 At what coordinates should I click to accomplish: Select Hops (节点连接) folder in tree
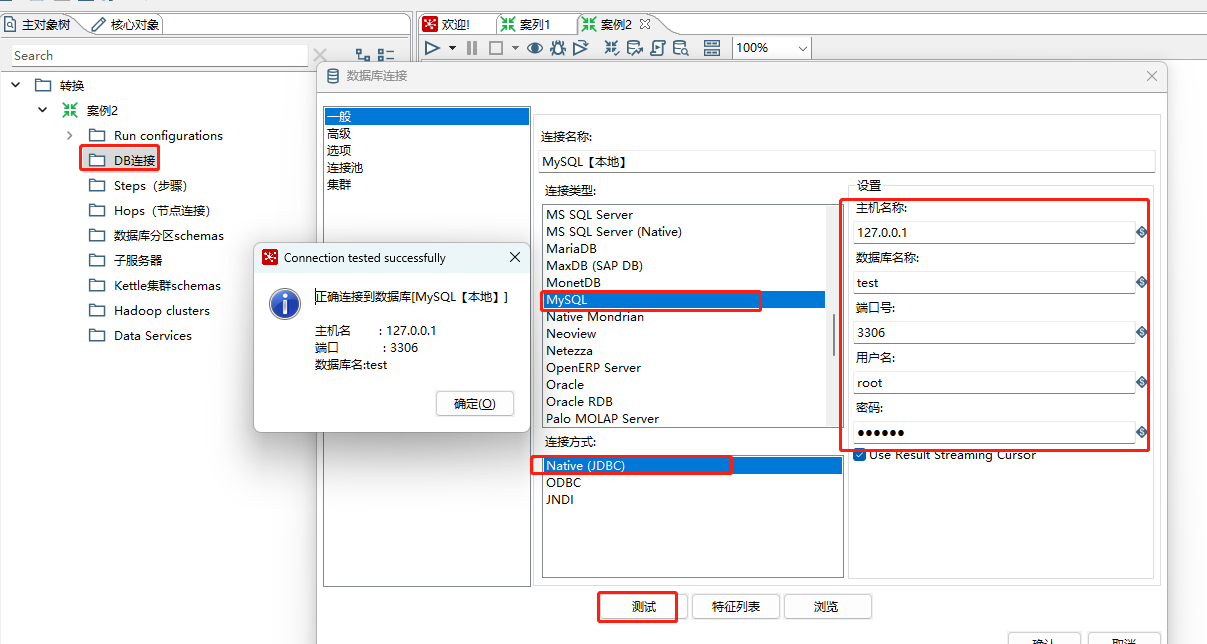point(148,210)
